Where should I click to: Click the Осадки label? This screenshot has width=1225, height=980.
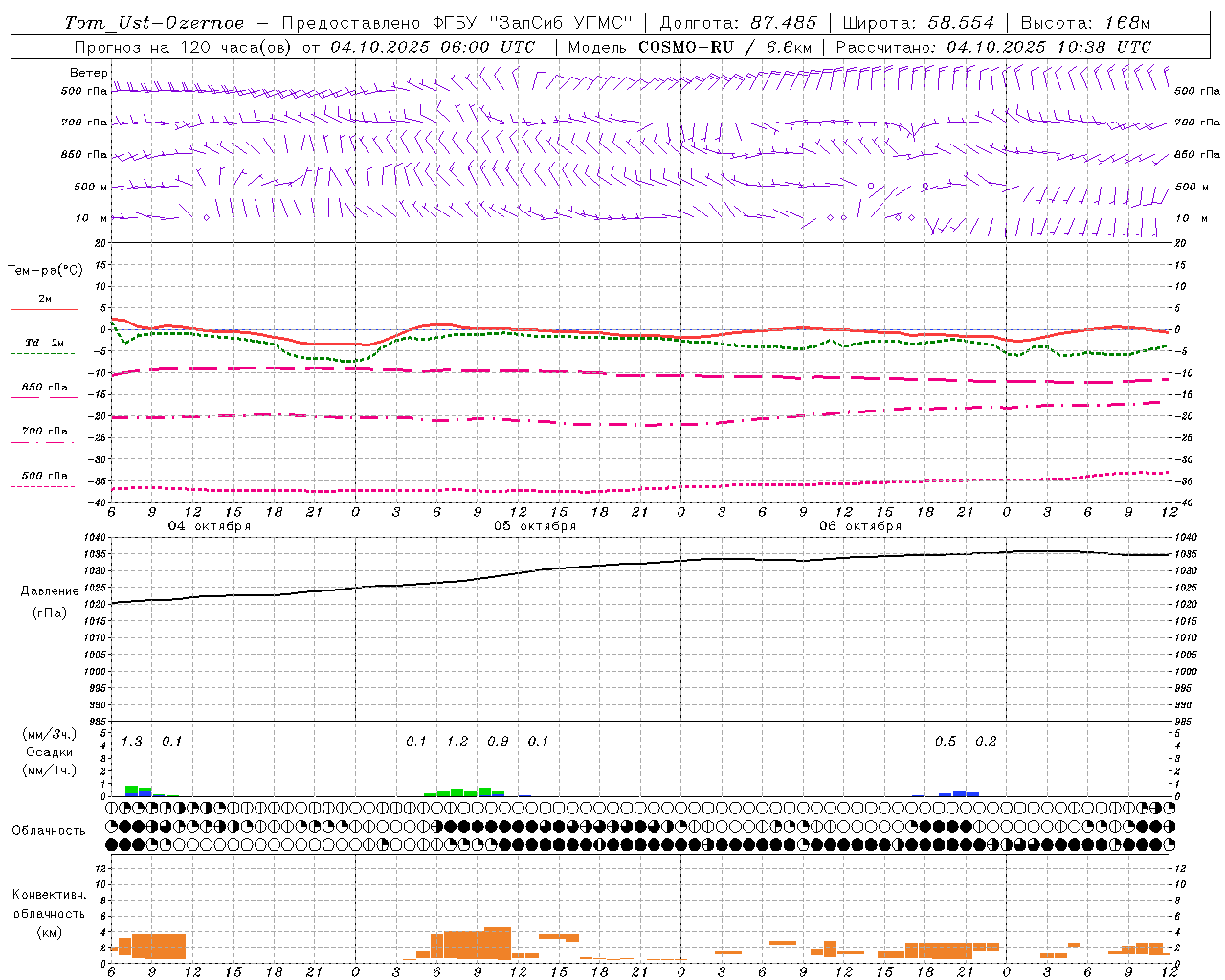[x=50, y=752]
